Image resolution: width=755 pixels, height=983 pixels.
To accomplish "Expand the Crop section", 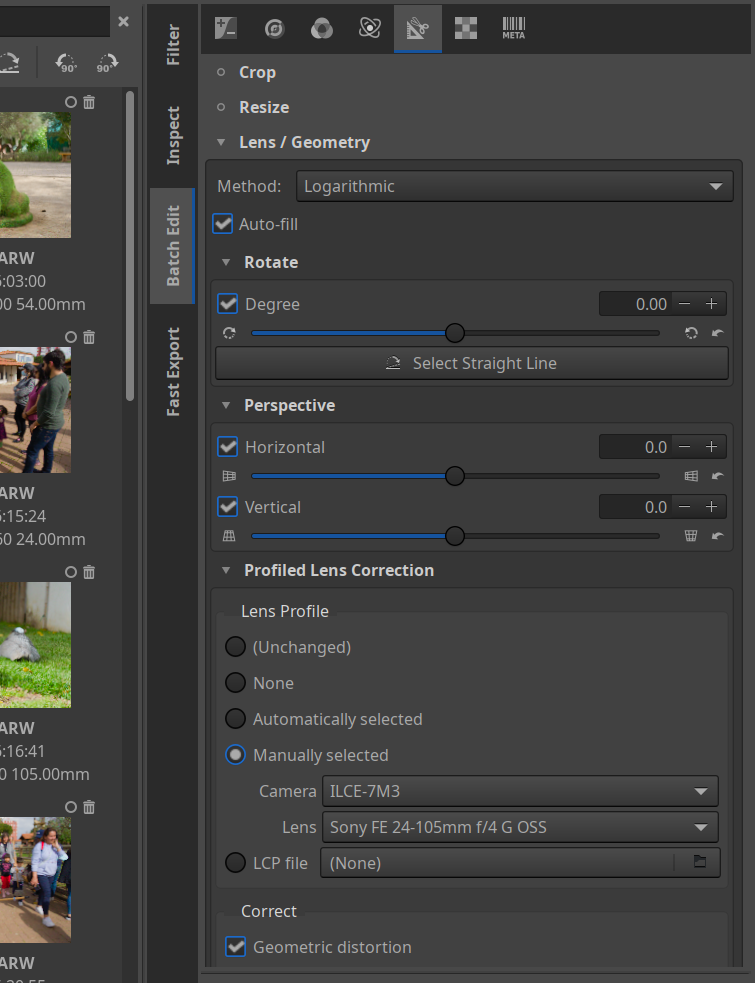I will (x=257, y=73).
